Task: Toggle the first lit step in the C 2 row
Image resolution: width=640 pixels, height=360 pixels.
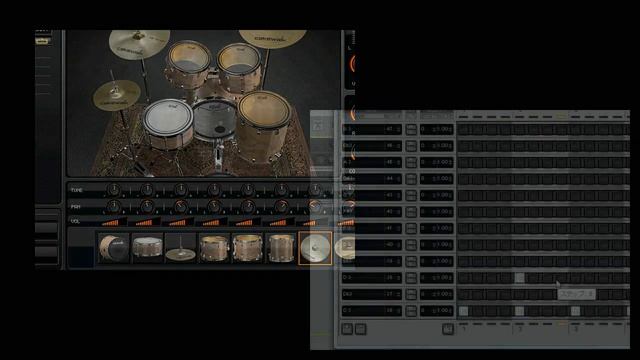Action: coord(463,311)
